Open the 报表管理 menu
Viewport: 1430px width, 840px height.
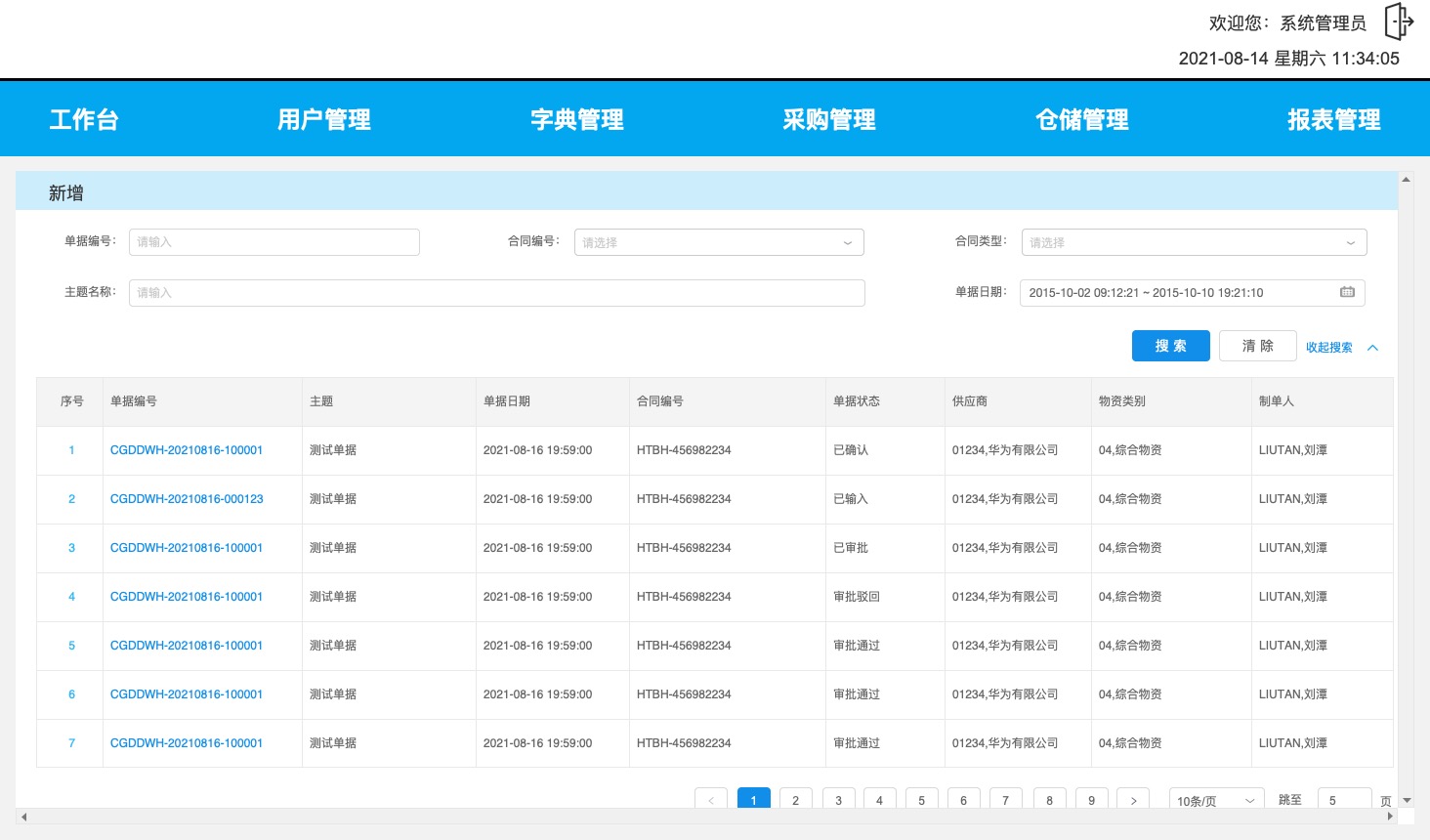[x=1334, y=119]
